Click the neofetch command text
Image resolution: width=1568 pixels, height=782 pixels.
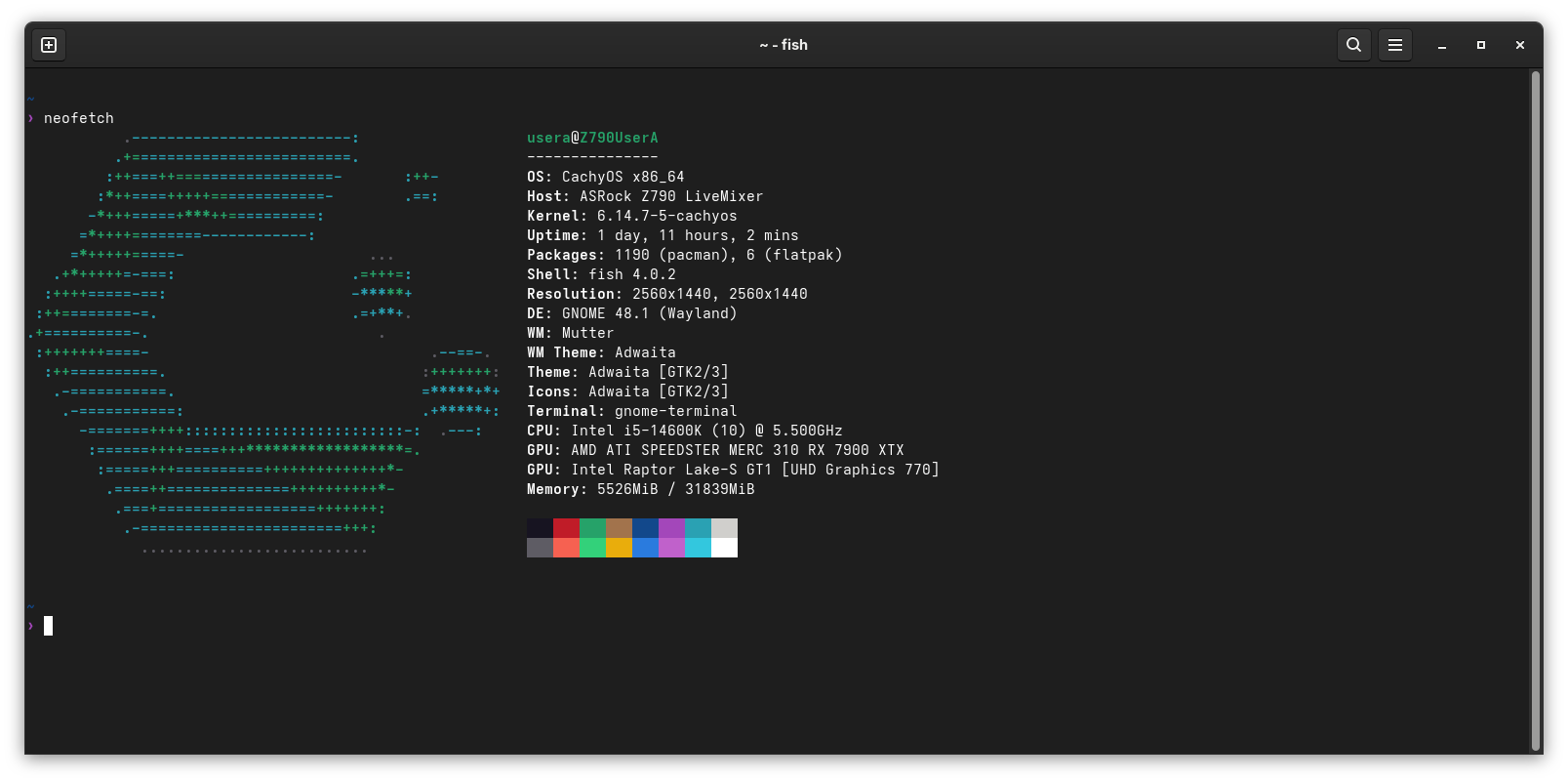[x=79, y=118]
